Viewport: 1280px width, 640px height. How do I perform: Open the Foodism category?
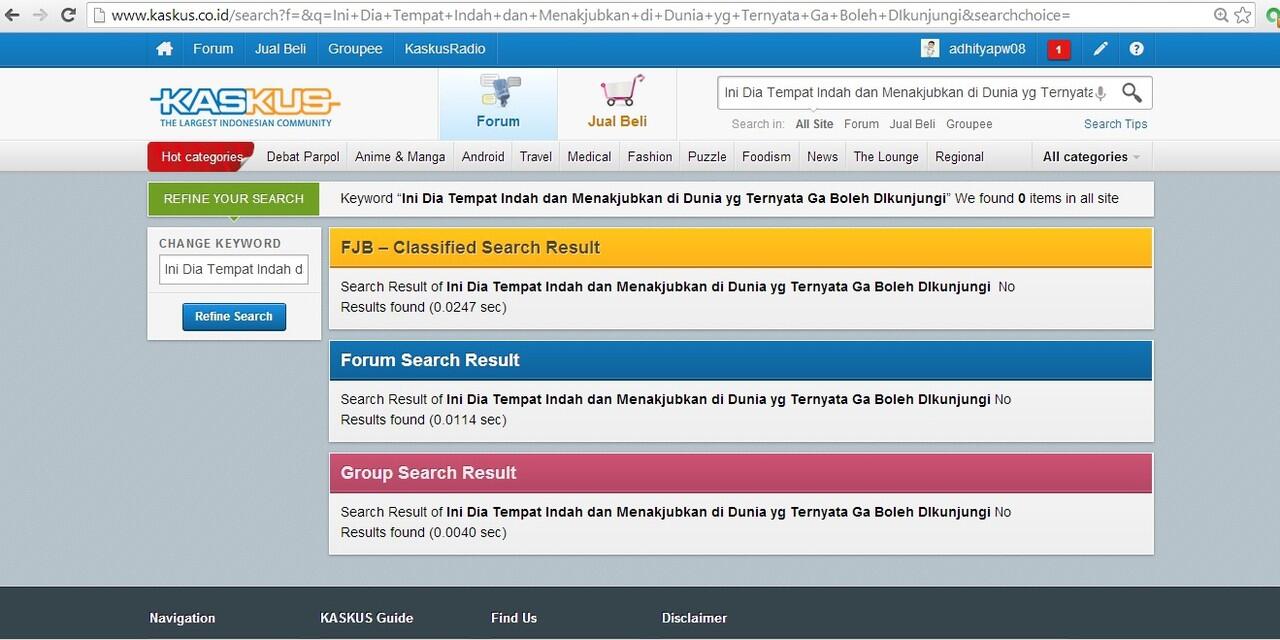coord(766,157)
